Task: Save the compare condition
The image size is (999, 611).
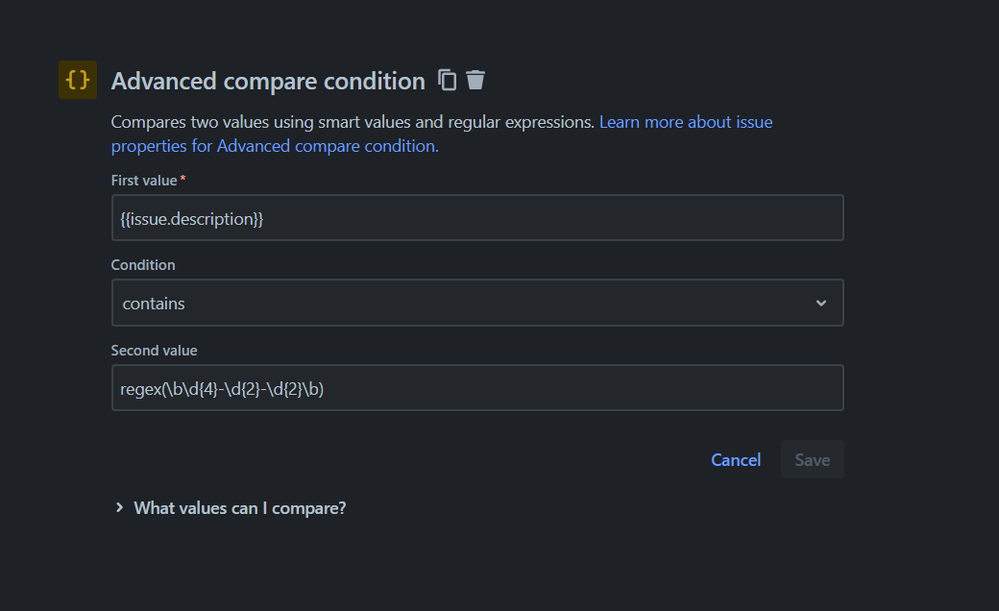Action: (812, 459)
